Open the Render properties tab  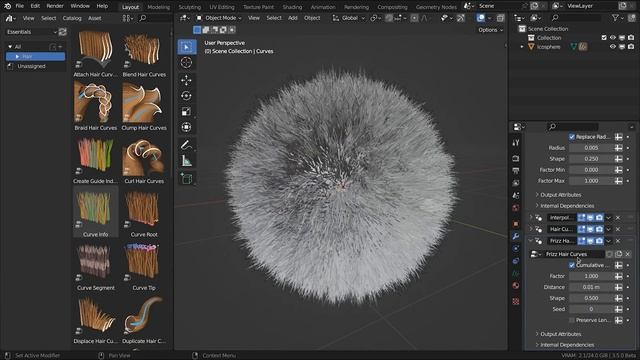click(x=516, y=158)
